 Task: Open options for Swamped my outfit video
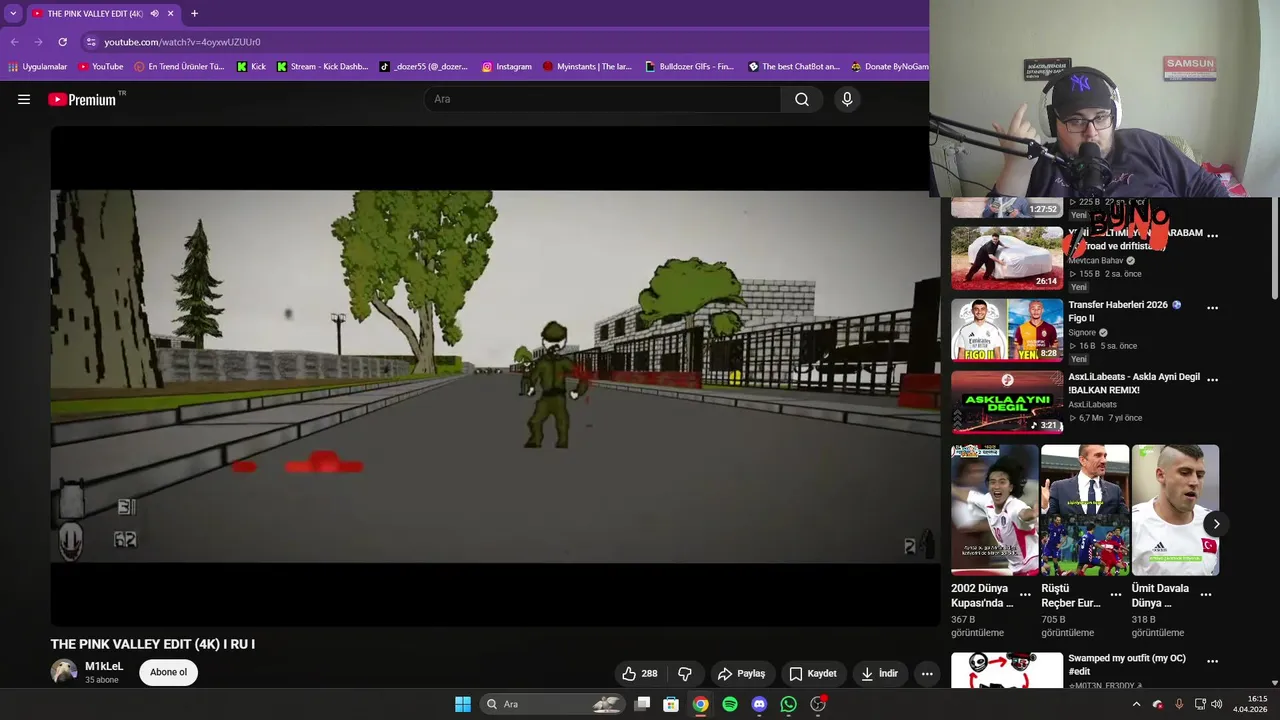coord(1212,661)
